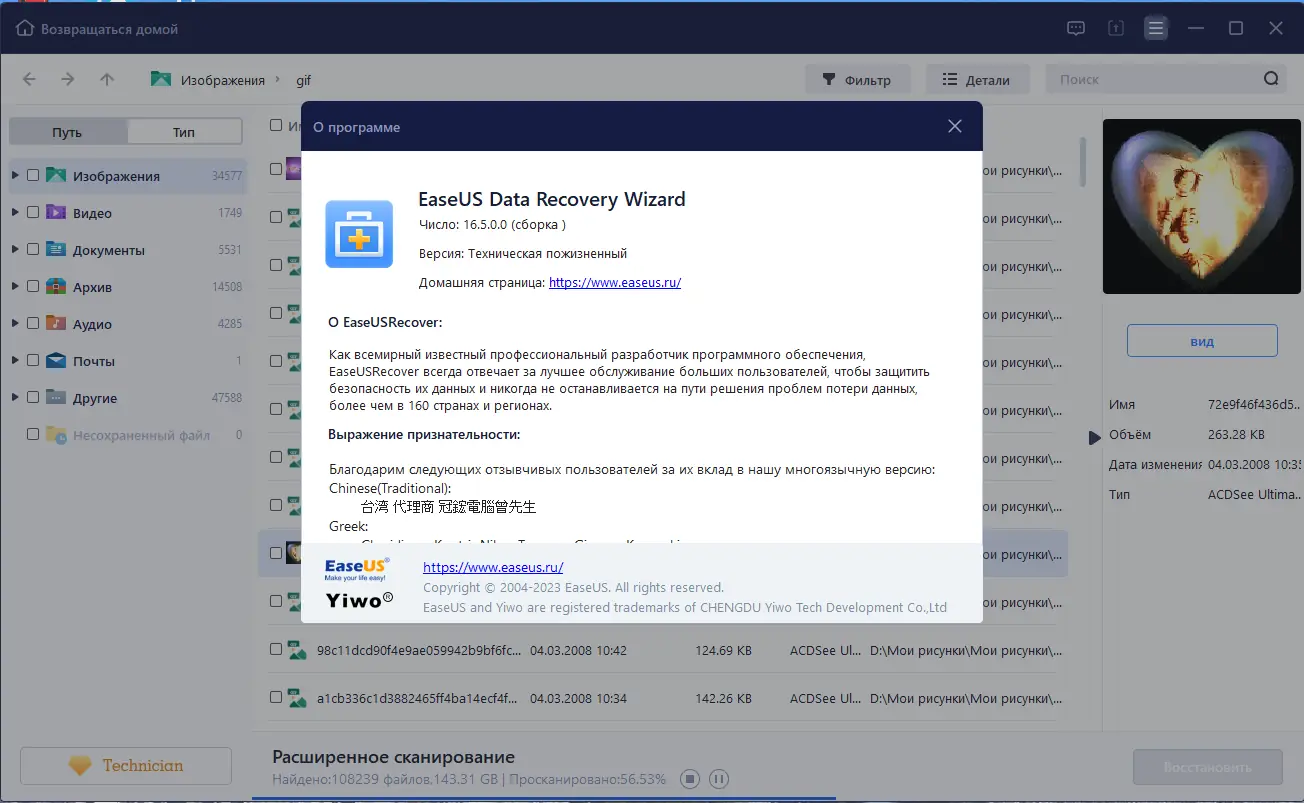Switch to the Путь tab
This screenshot has width=1304, height=803.
pyautogui.click(x=66, y=130)
